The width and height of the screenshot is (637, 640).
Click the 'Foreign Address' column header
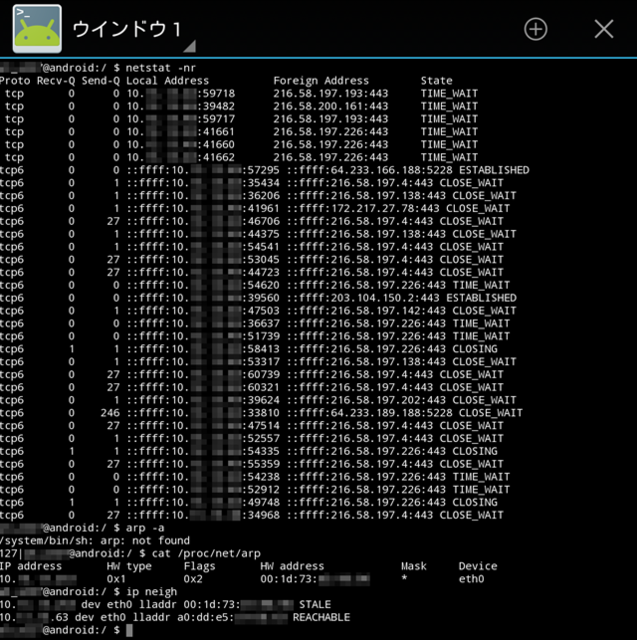coord(321,81)
